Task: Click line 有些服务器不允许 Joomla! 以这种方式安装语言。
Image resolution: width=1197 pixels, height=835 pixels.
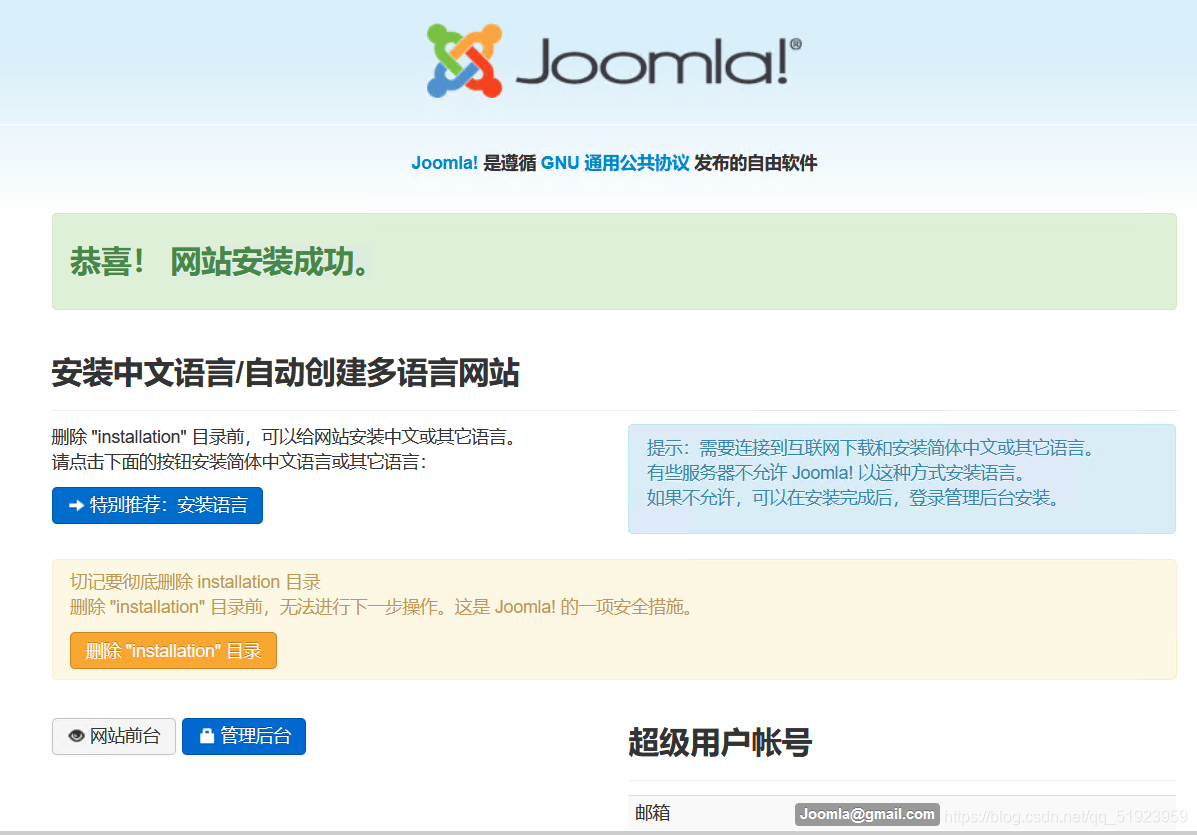Action: (x=838, y=473)
